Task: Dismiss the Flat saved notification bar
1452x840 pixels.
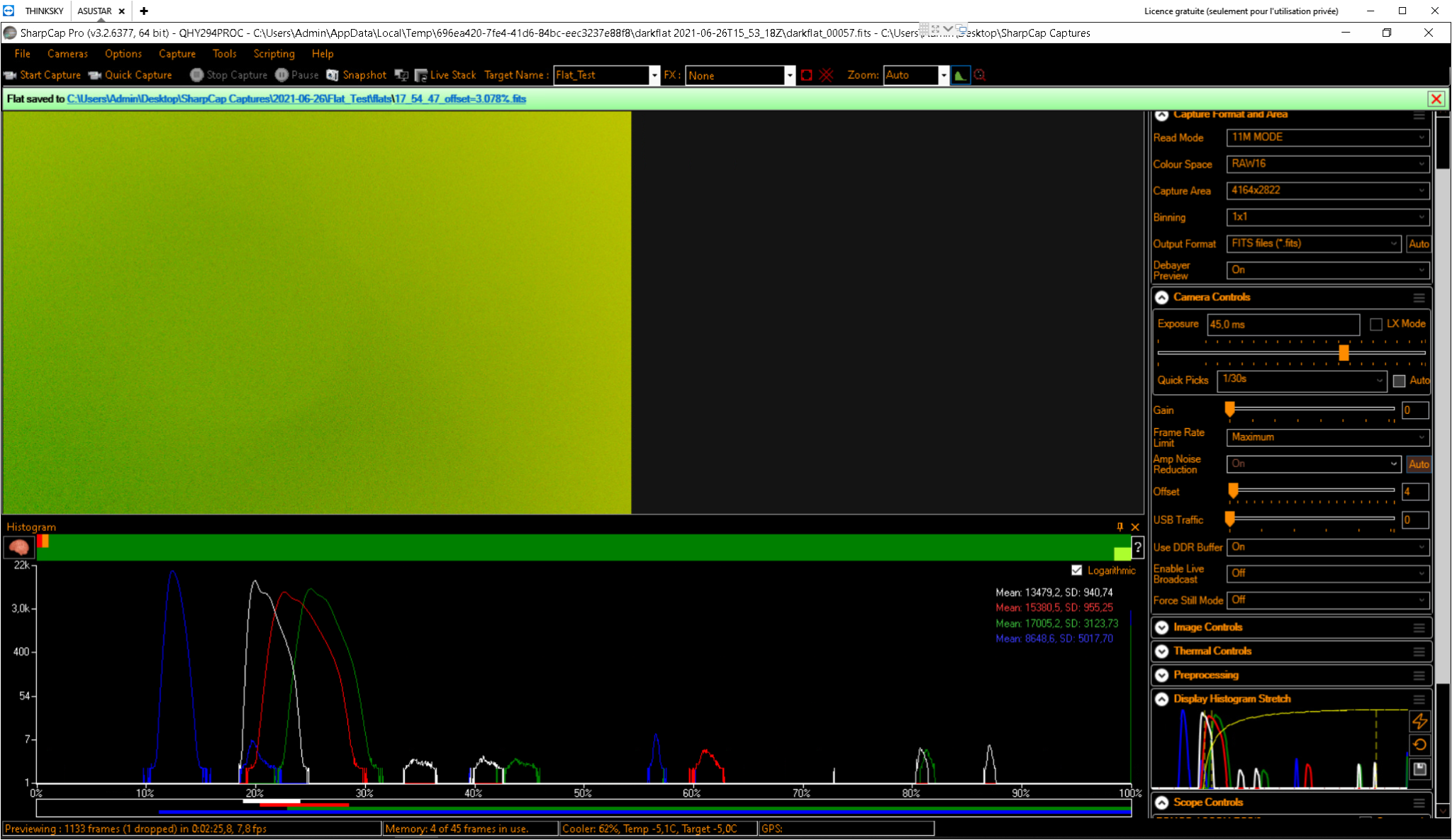Action: point(1436,99)
